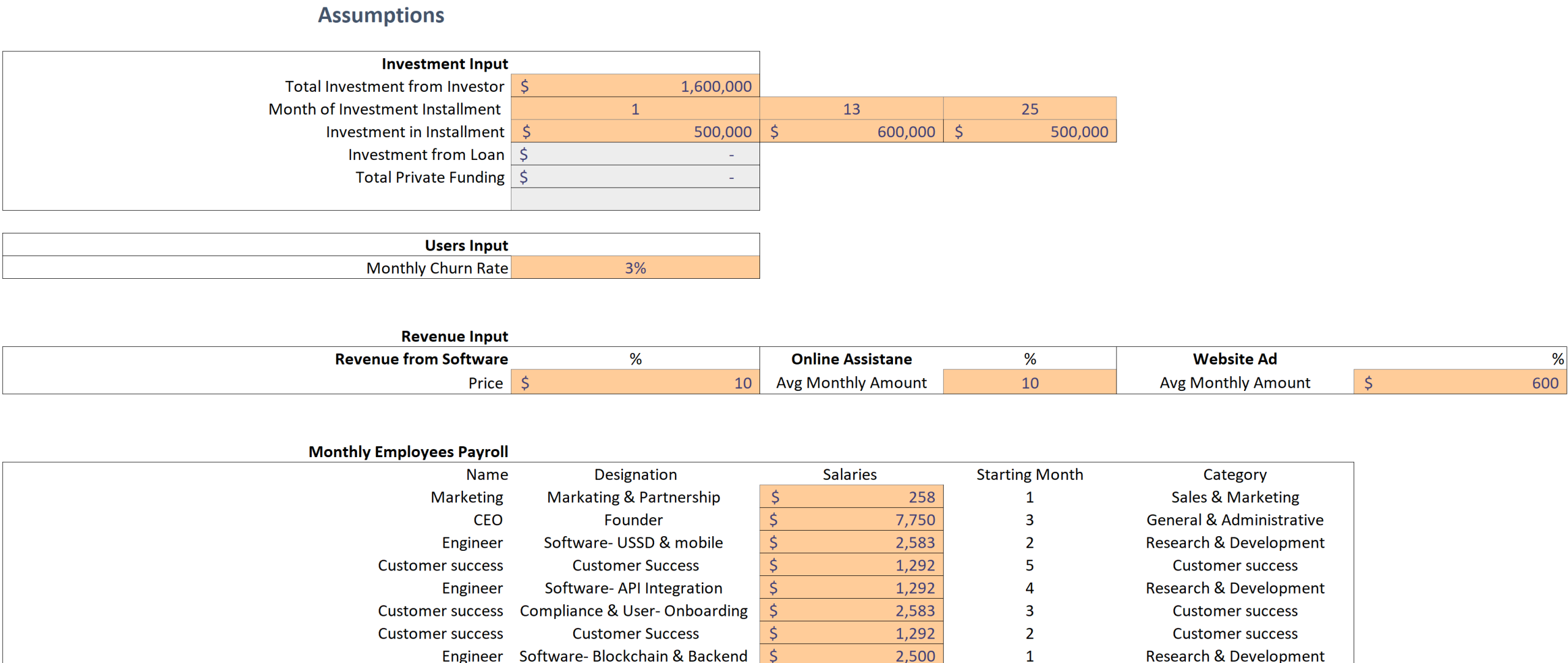Click the installment month cell '25'

coord(1030,108)
